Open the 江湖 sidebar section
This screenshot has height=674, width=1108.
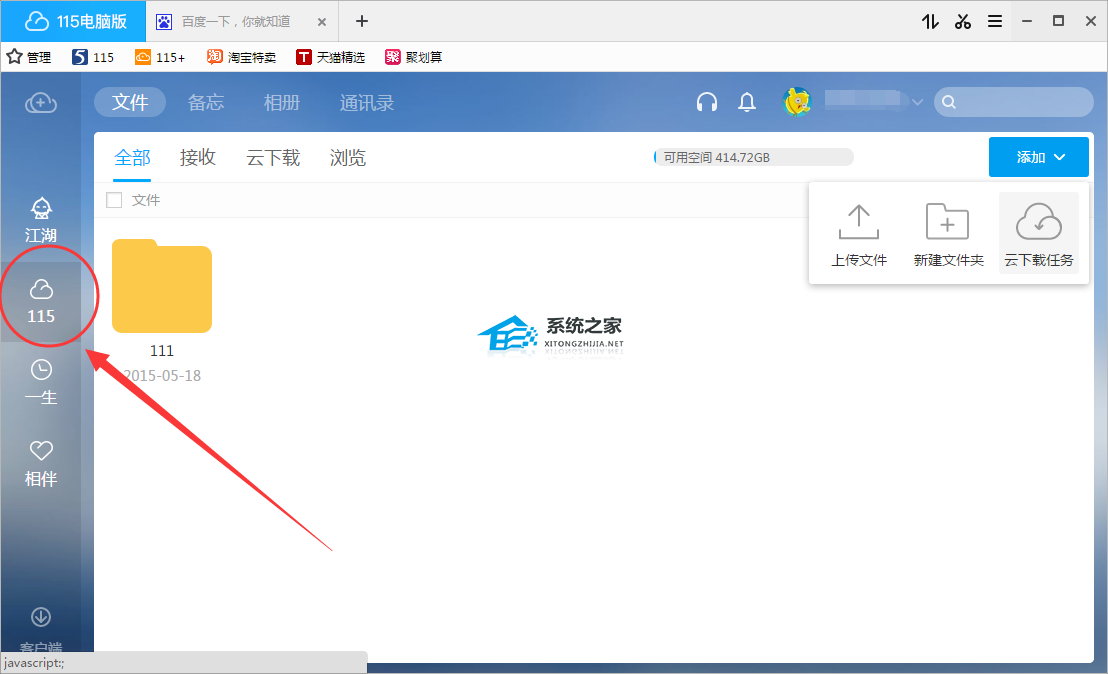(x=41, y=220)
